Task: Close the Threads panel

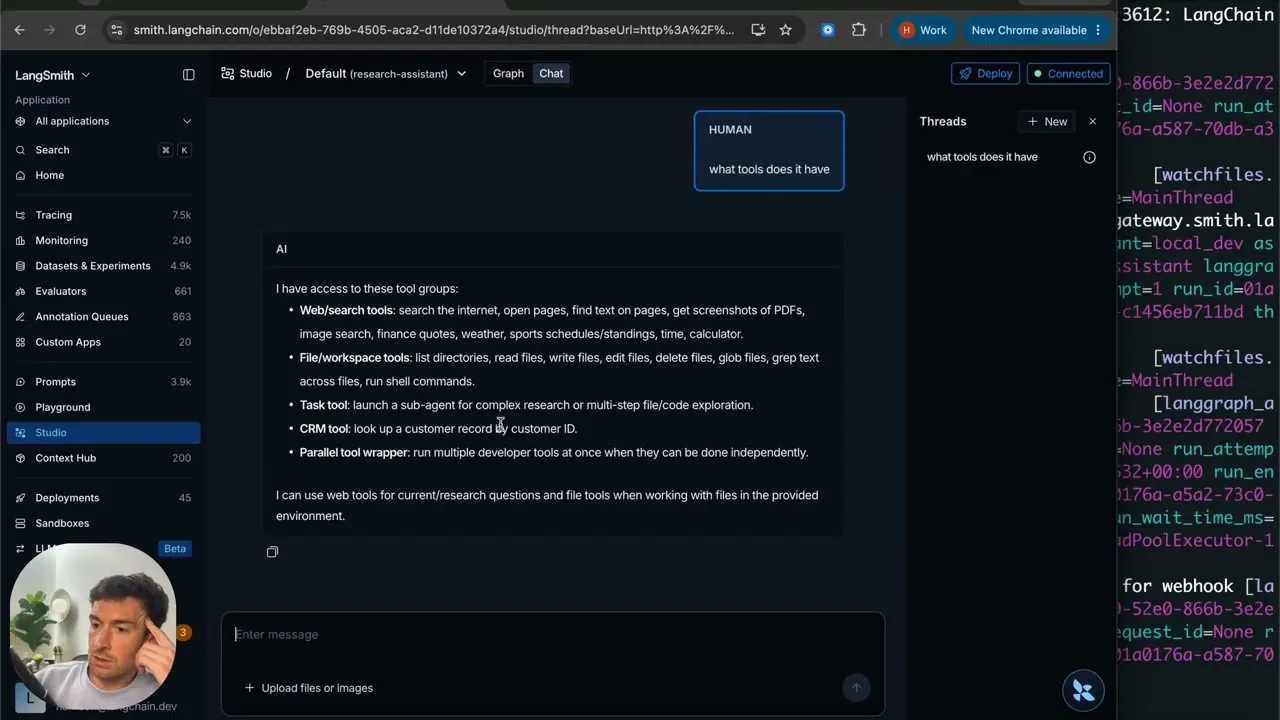Action: tap(1092, 122)
